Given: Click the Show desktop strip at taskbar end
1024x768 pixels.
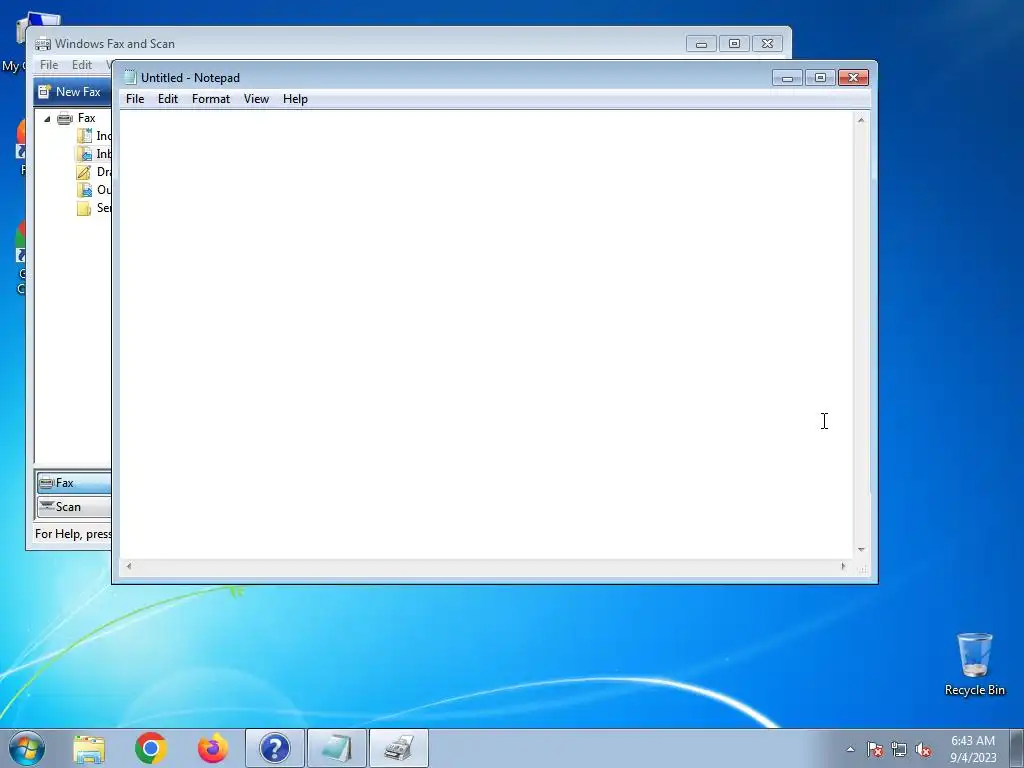Looking at the screenshot, I should tap(1017, 748).
